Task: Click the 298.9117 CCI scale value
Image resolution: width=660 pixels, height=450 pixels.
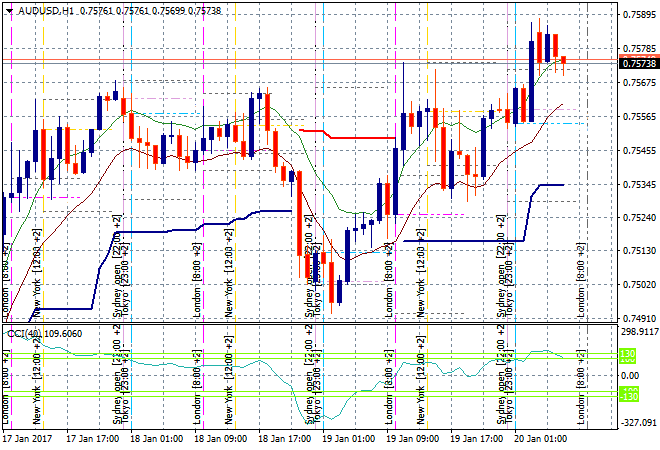Action: pos(638,331)
